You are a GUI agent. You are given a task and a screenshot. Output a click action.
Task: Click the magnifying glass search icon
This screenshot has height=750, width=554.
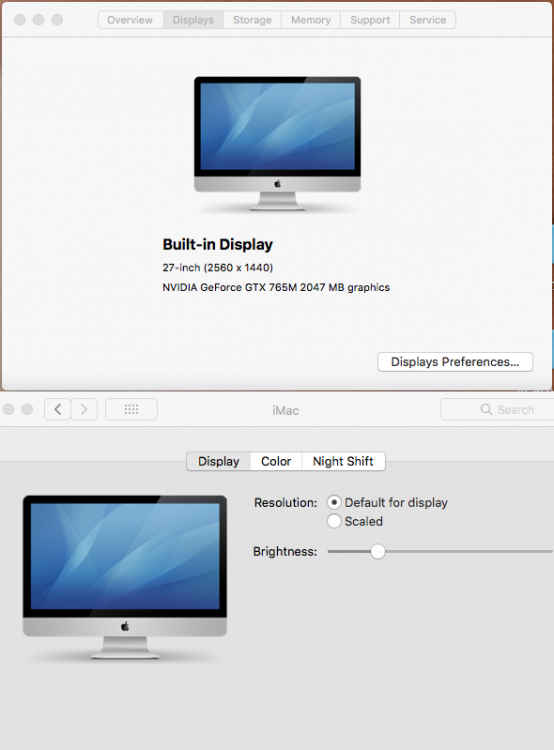point(486,409)
